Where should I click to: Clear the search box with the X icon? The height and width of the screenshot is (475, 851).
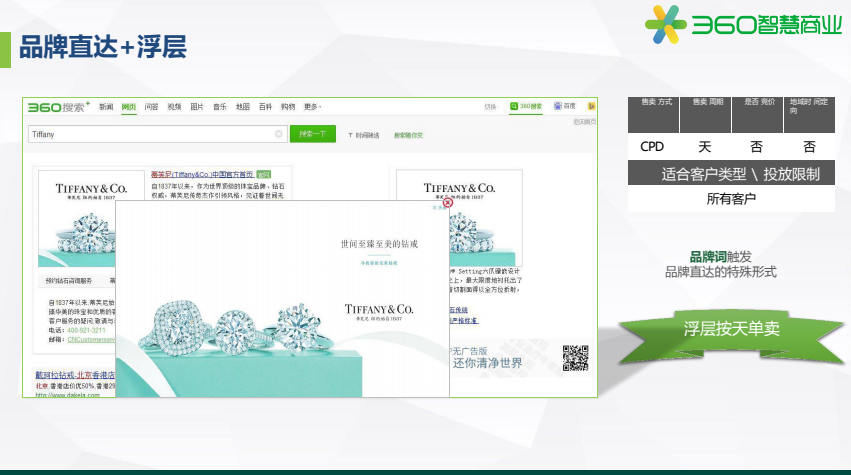(279, 134)
